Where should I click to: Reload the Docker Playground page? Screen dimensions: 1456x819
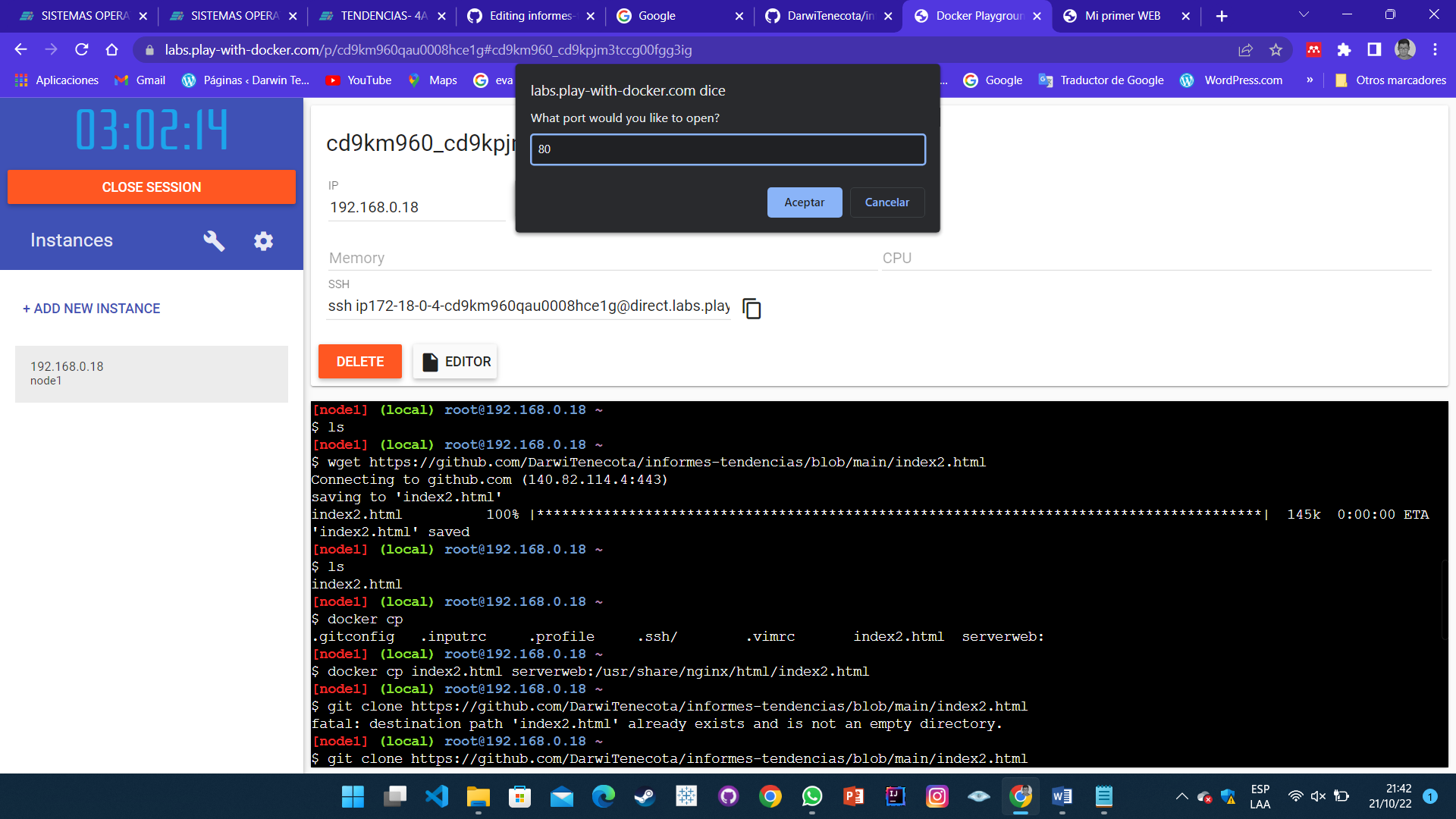click(x=82, y=50)
